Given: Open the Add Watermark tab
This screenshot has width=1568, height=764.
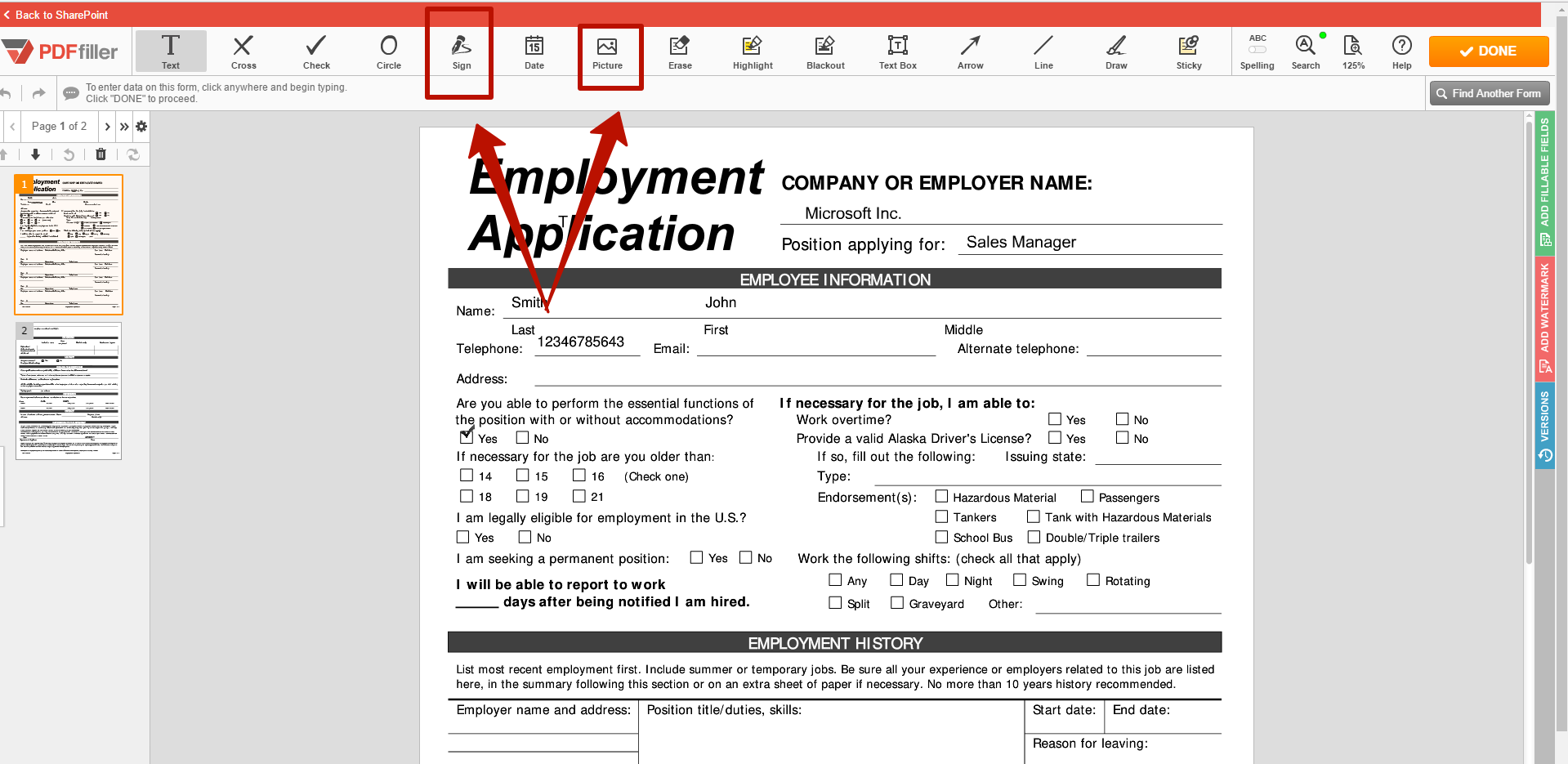Looking at the screenshot, I should [1544, 318].
